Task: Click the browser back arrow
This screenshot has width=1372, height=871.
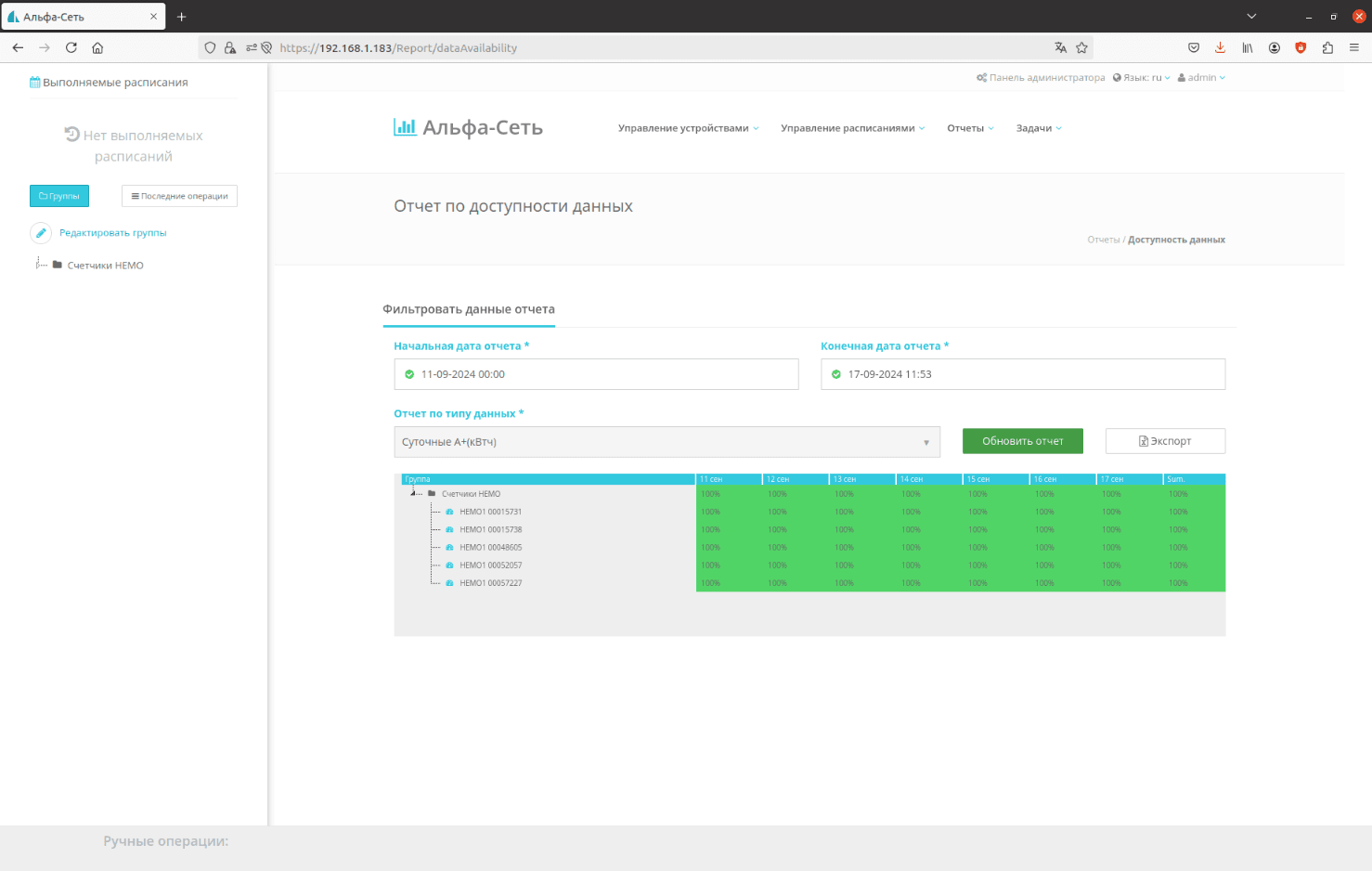Action: (x=18, y=47)
